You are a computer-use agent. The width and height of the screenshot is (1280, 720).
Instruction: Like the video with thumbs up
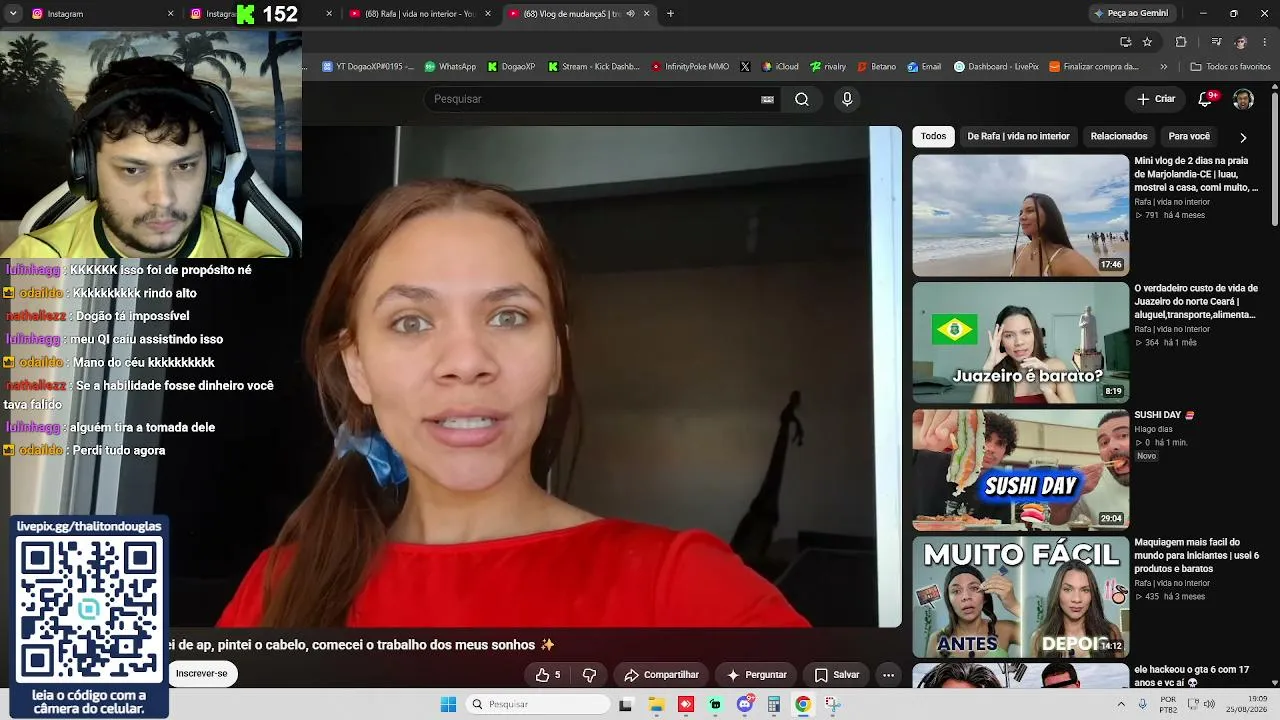click(547, 675)
